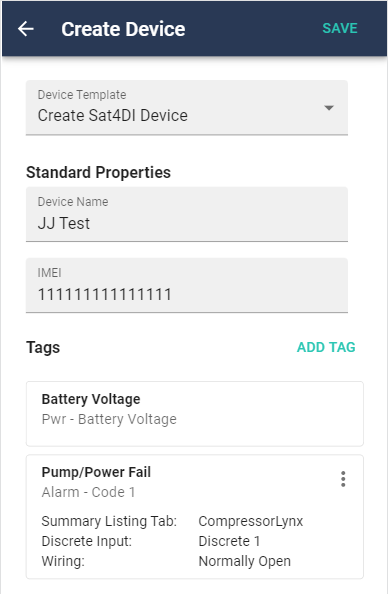The height and width of the screenshot is (594, 388).
Task: Select the Standard Properties heading
Action: [x=99, y=172]
